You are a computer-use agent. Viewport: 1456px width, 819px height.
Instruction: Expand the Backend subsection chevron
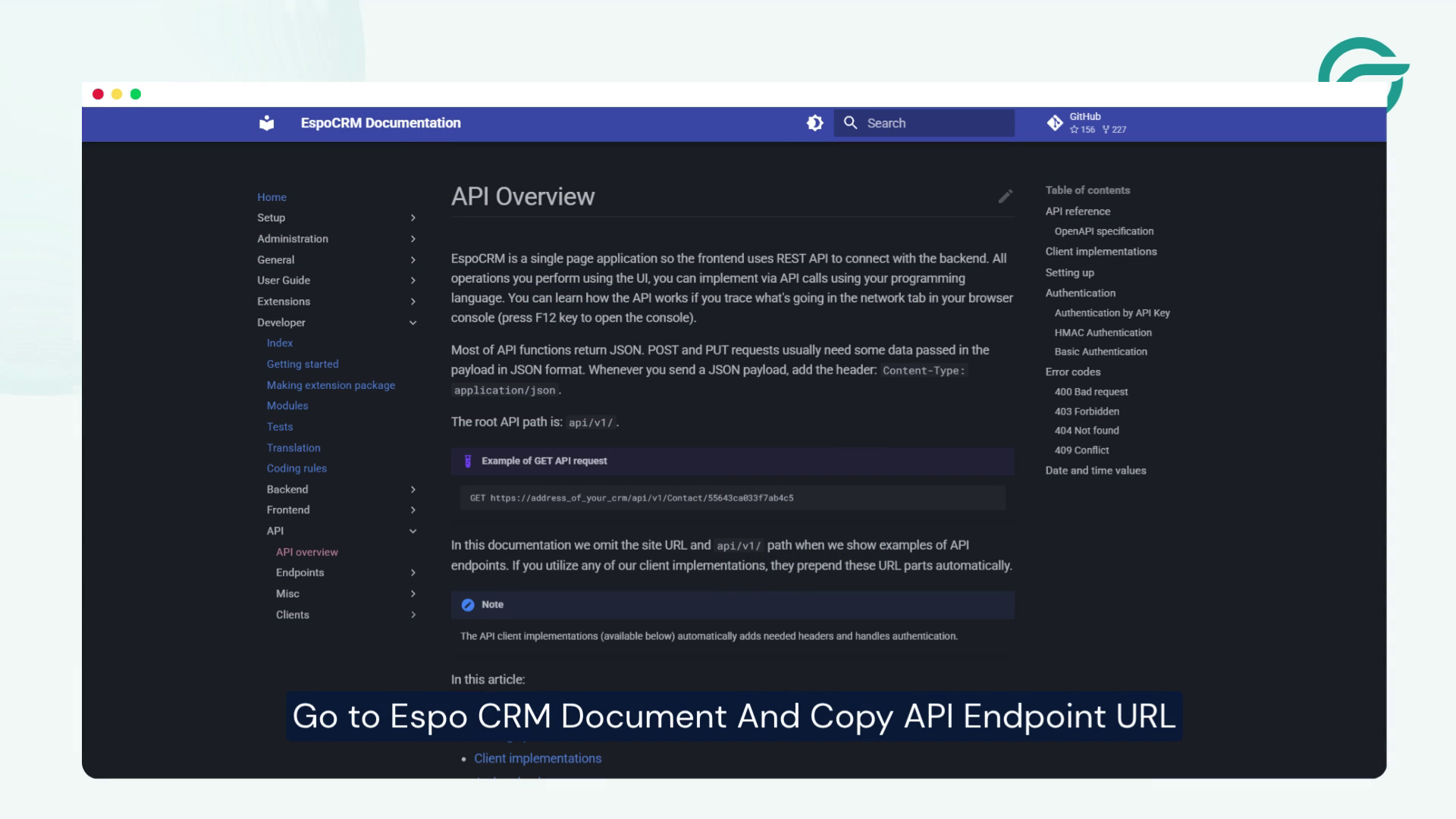[413, 490]
